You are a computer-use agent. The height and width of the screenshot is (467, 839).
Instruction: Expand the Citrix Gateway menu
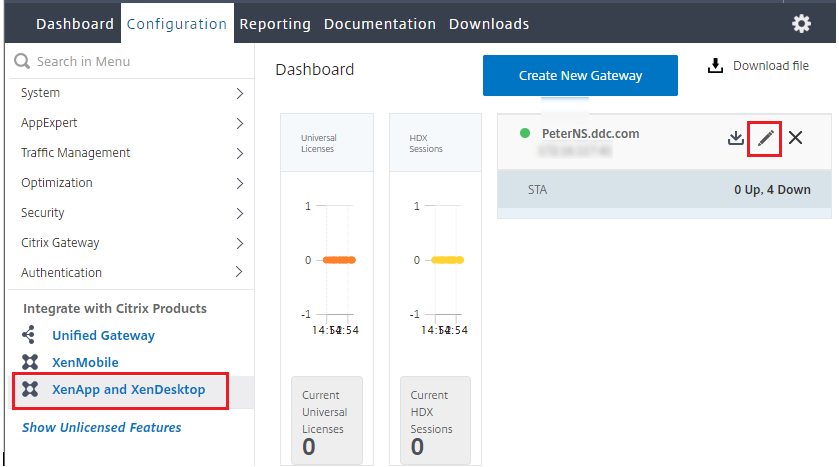pos(239,243)
